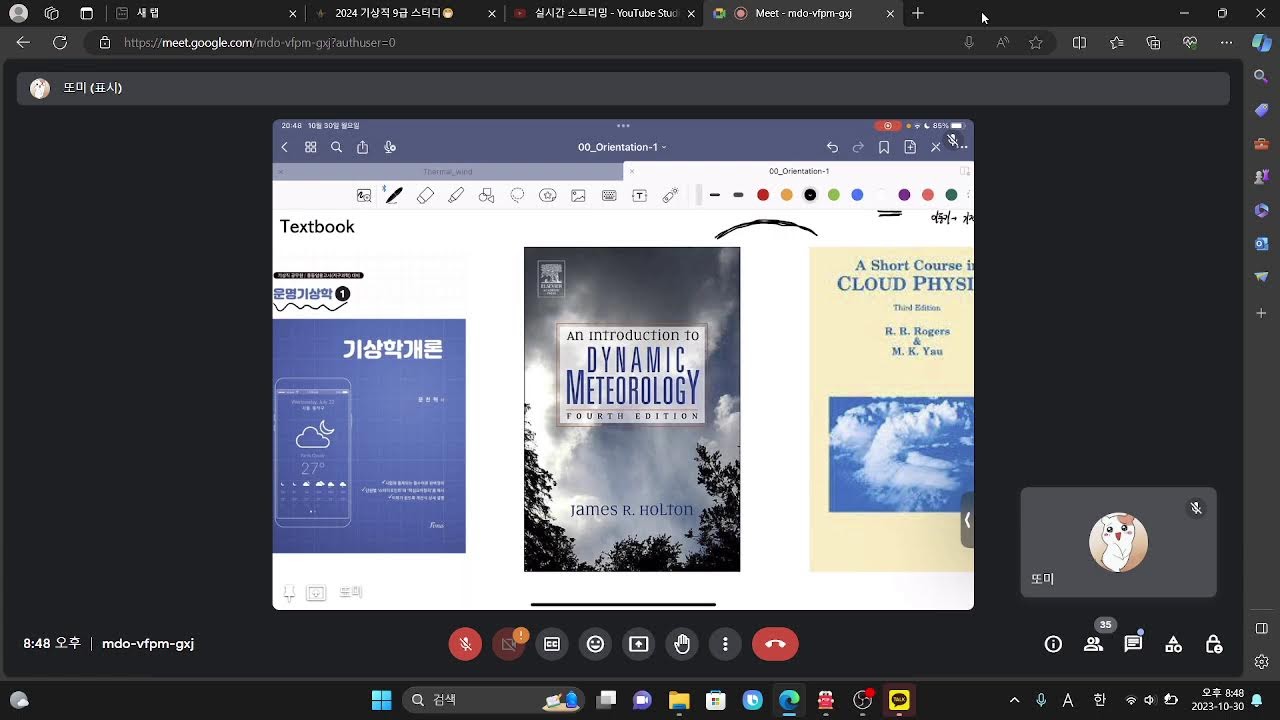Click the taskbar 검색 search box

(x=493, y=700)
